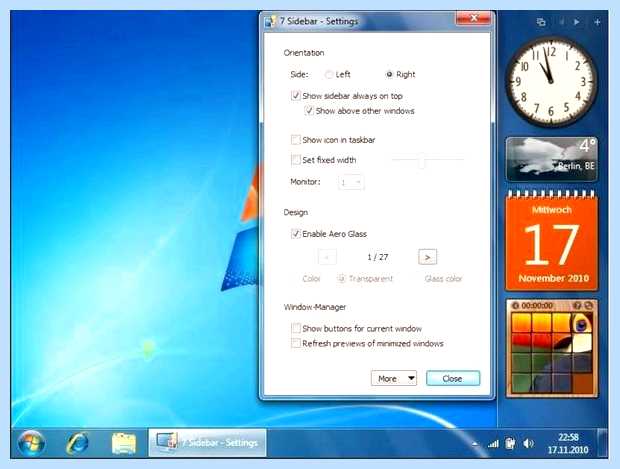Viewport: 620px width, 469px height.
Task: Toggle Show sidebar always on top
Action: tap(295, 96)
